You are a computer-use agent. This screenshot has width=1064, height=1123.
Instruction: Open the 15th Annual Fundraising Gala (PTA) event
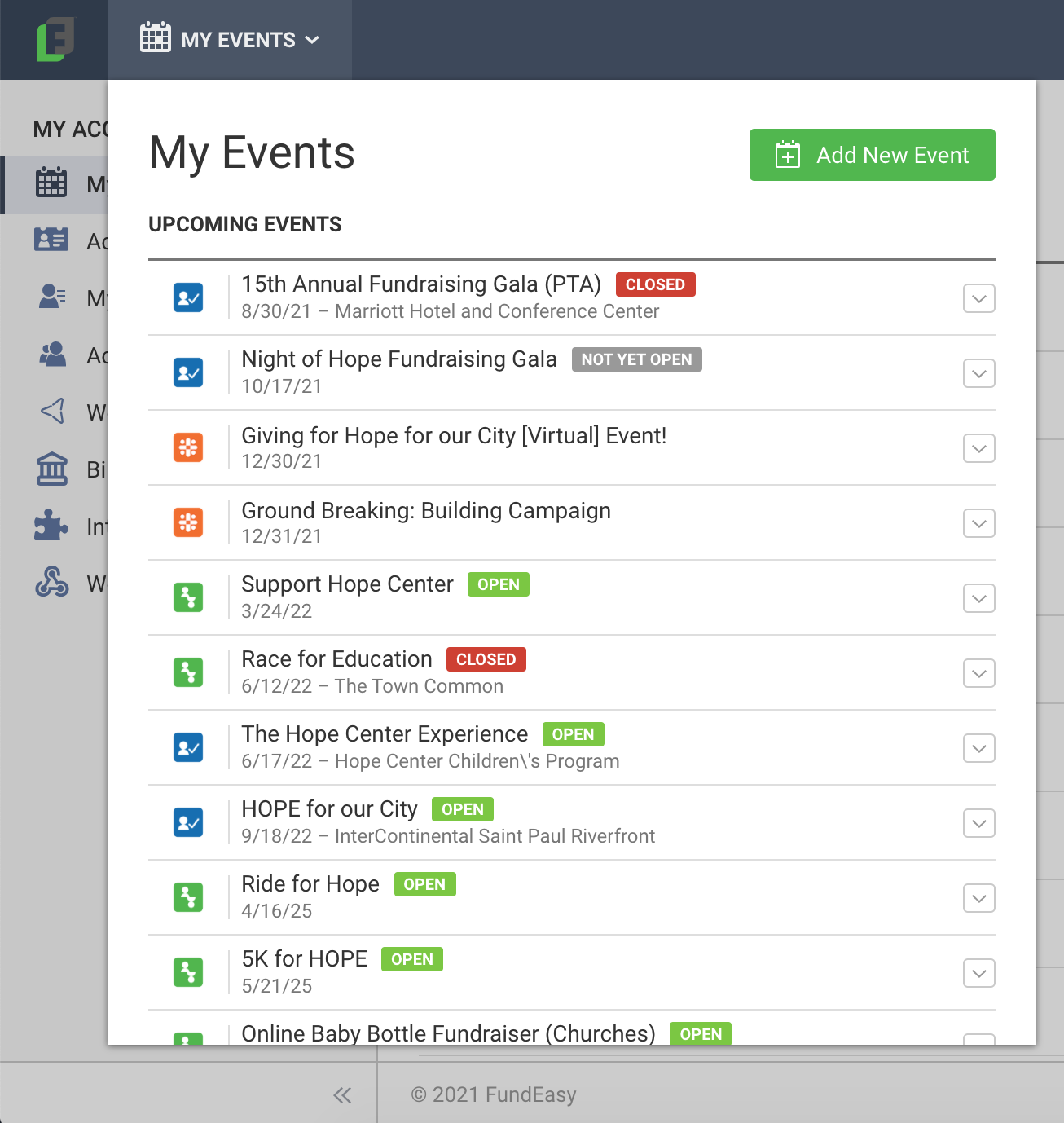[421, 284]
